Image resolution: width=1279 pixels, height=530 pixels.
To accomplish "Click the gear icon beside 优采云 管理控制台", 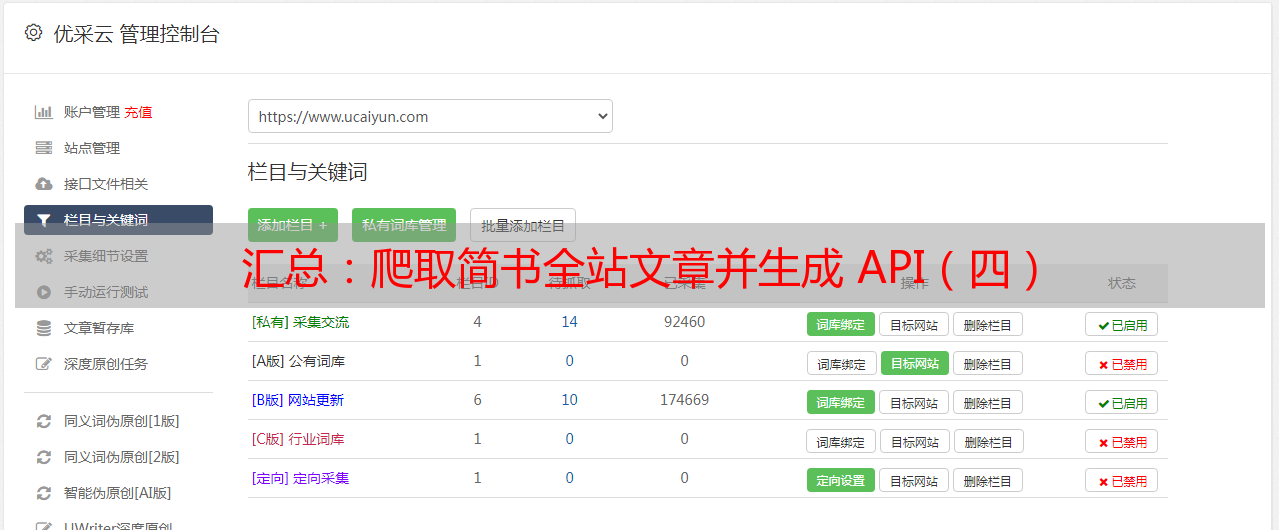I will pos(34,33).
